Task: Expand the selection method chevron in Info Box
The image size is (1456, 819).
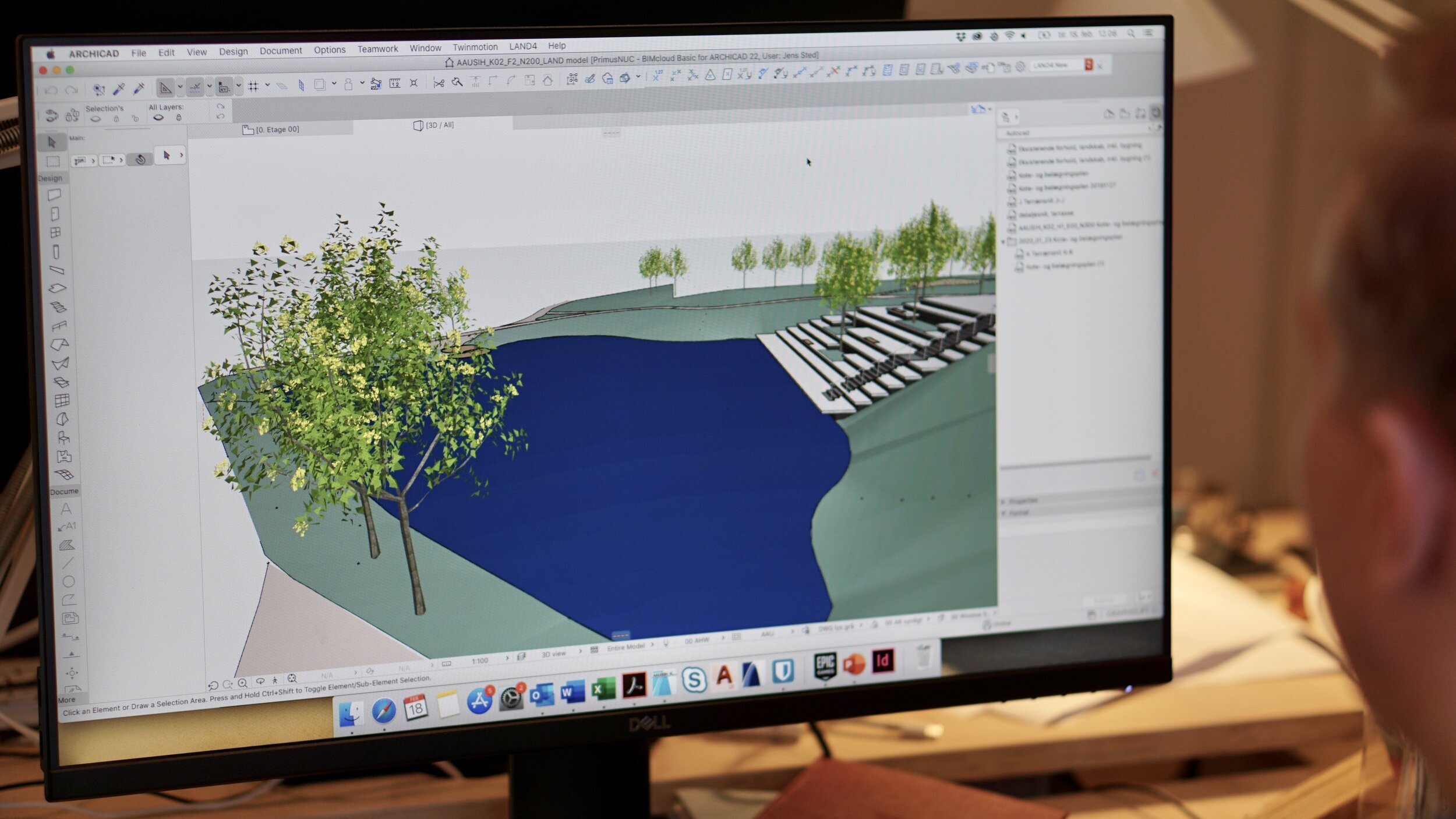Action: pos(121,160)
